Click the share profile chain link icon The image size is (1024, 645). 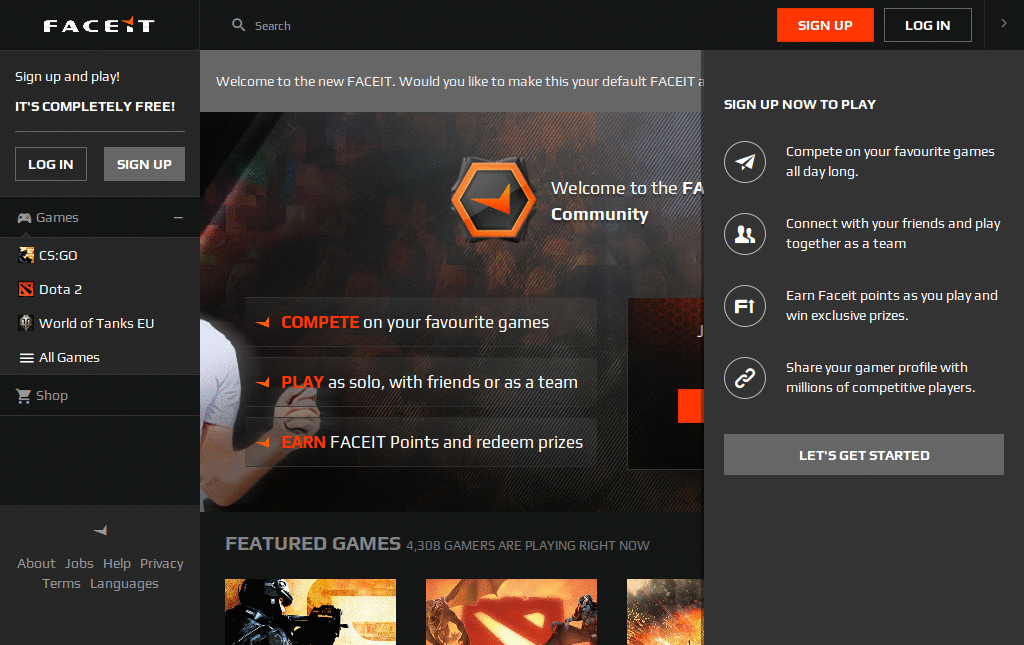pyautogui.click(x=744, y=378)
